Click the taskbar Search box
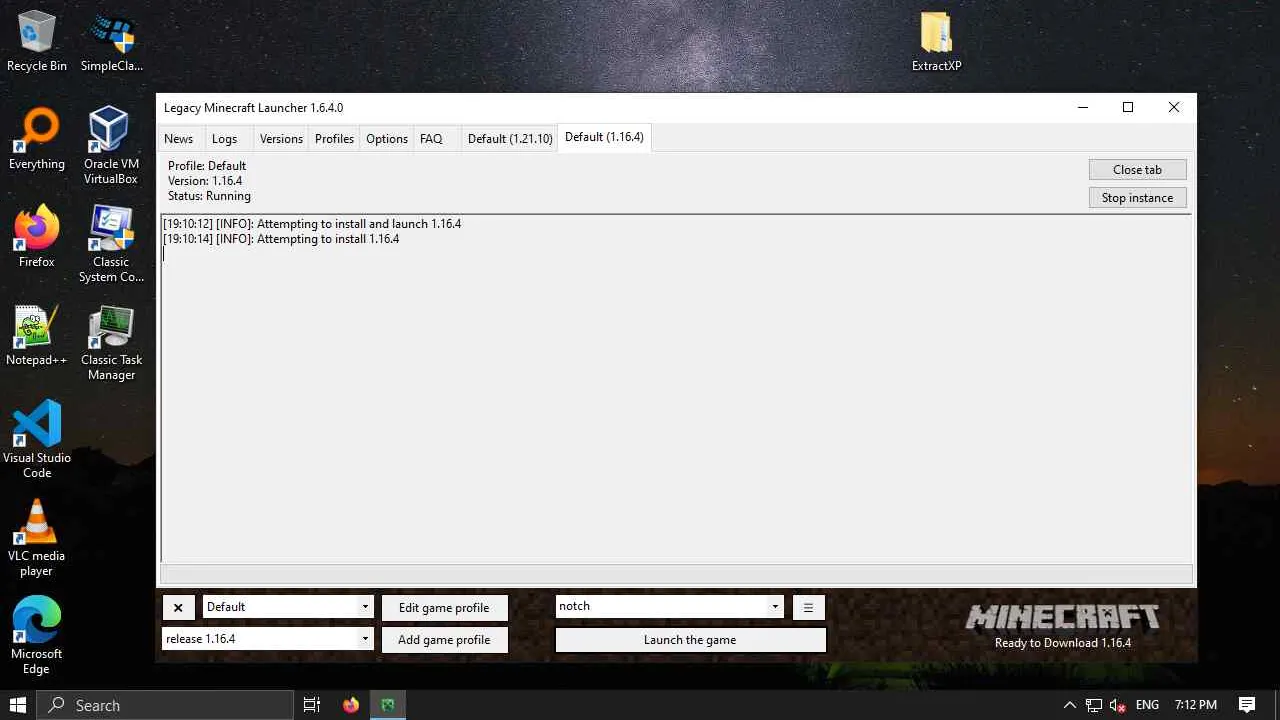 point(164,705)
